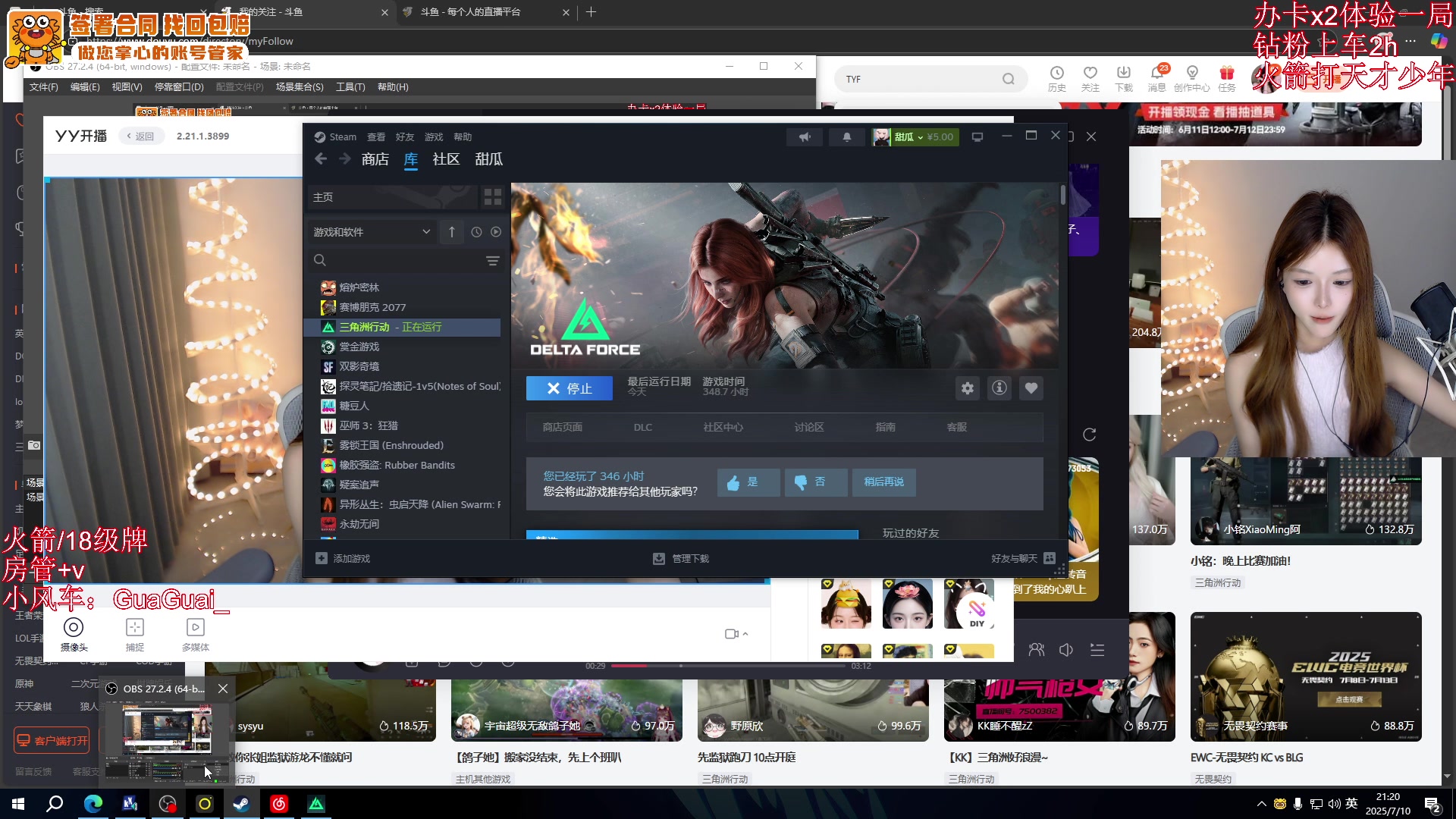The width and height of the screenshot is (1456, 819).
Task: Open the 社区中心 link on game page
Action: point(723,428)
